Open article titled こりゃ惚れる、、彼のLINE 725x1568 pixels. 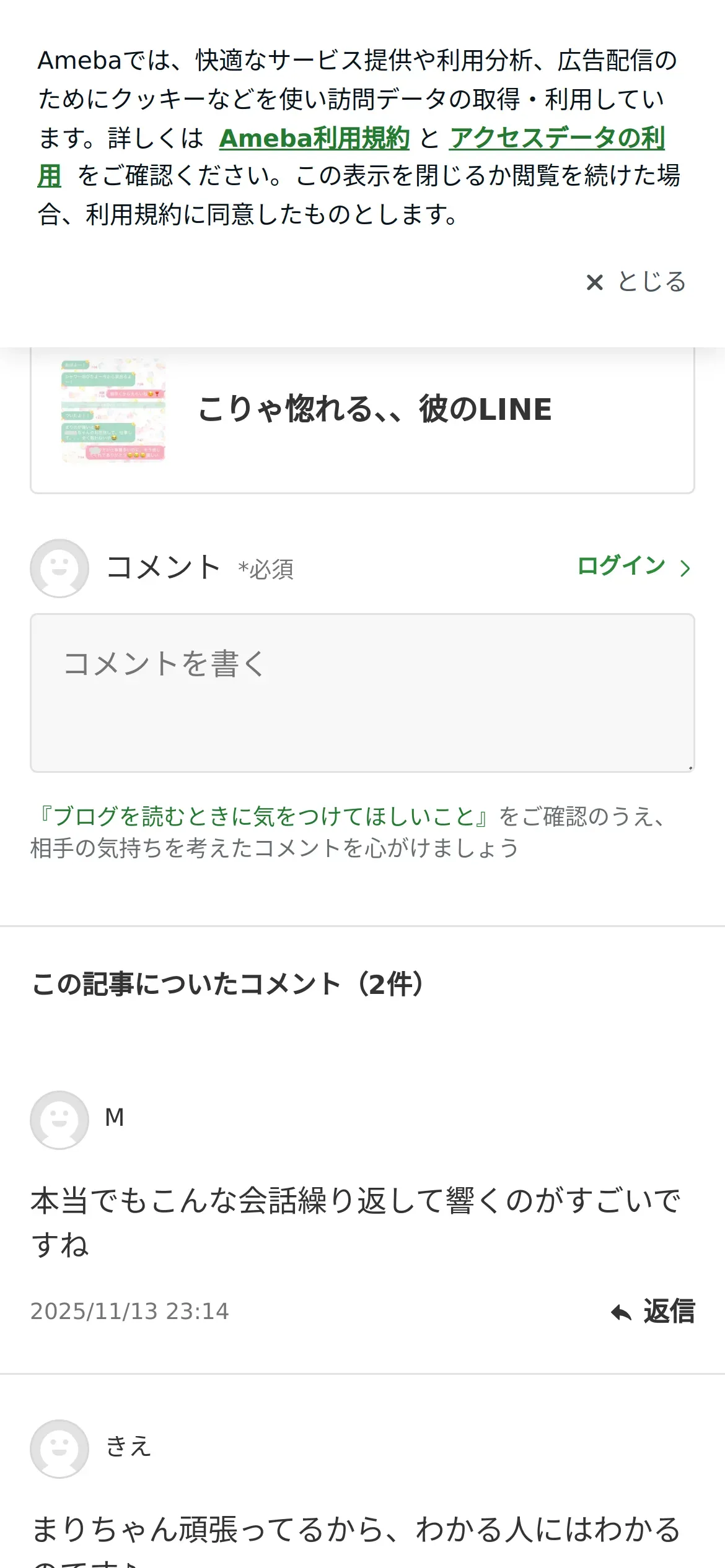click(374, 409)
